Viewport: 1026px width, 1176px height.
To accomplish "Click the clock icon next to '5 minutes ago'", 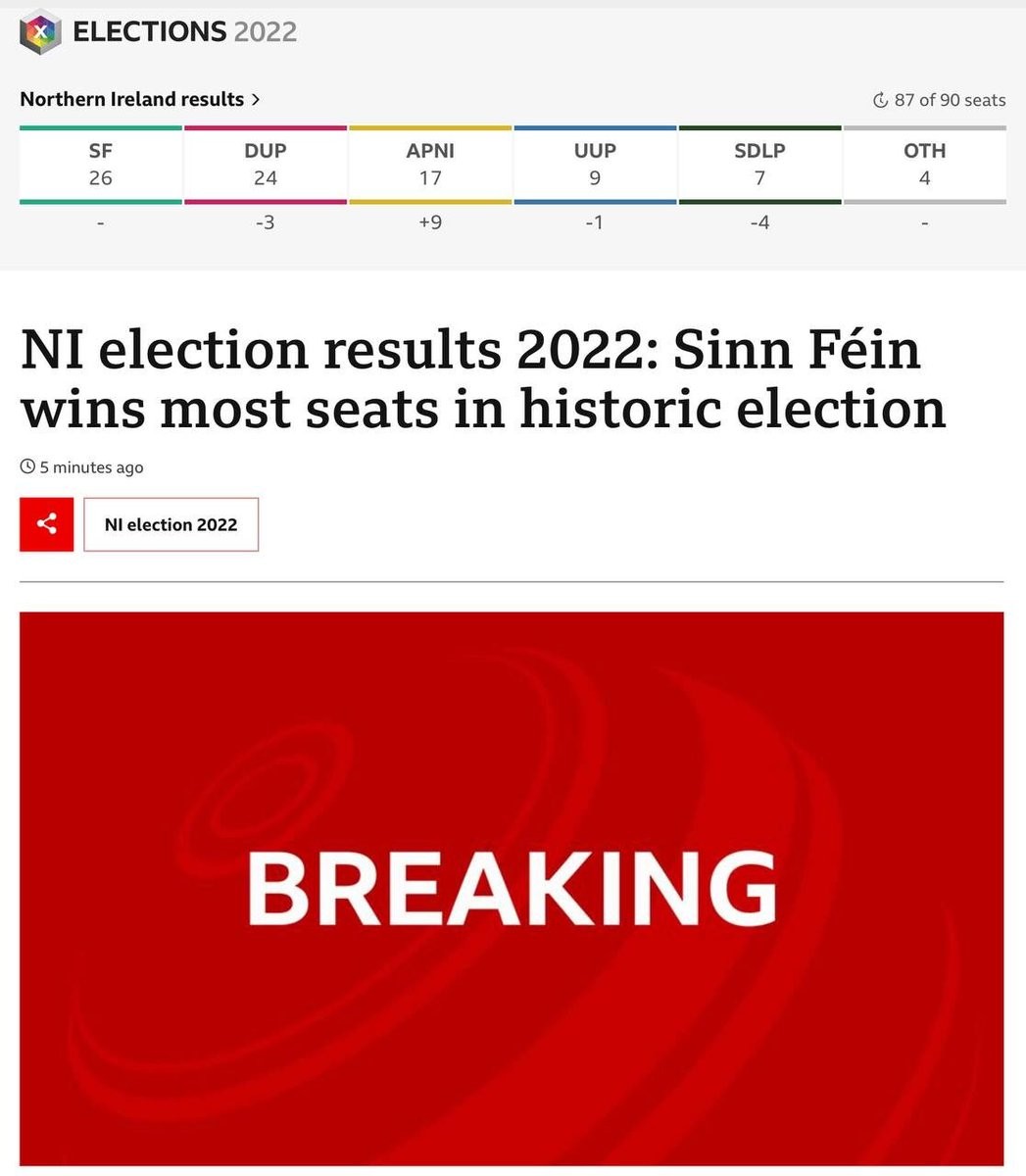I will pyautogui.click(x=27, y=467).
